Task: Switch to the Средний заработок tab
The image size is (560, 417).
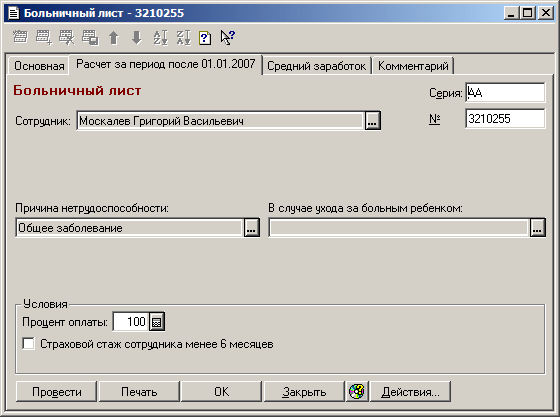Action: tap(316, 66)
